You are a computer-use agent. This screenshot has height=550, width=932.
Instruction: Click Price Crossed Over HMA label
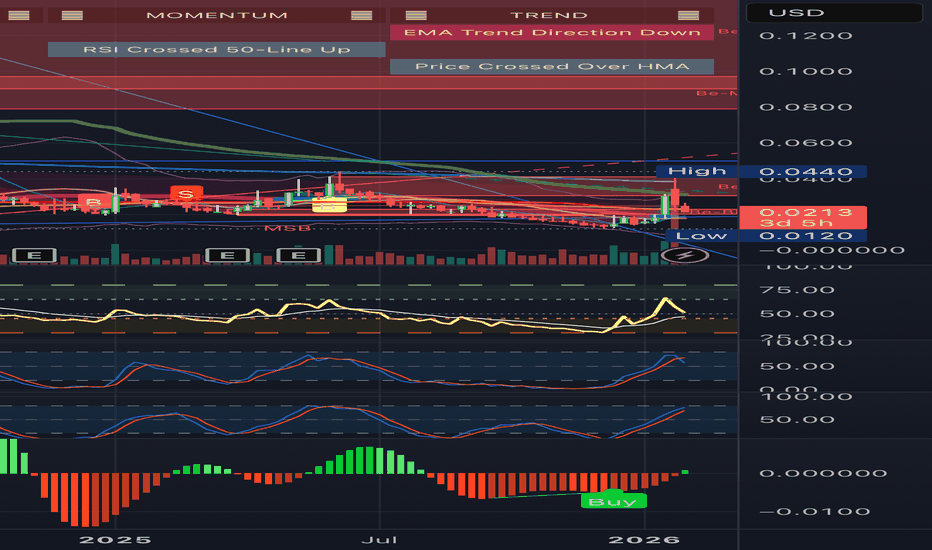[551, 67]
